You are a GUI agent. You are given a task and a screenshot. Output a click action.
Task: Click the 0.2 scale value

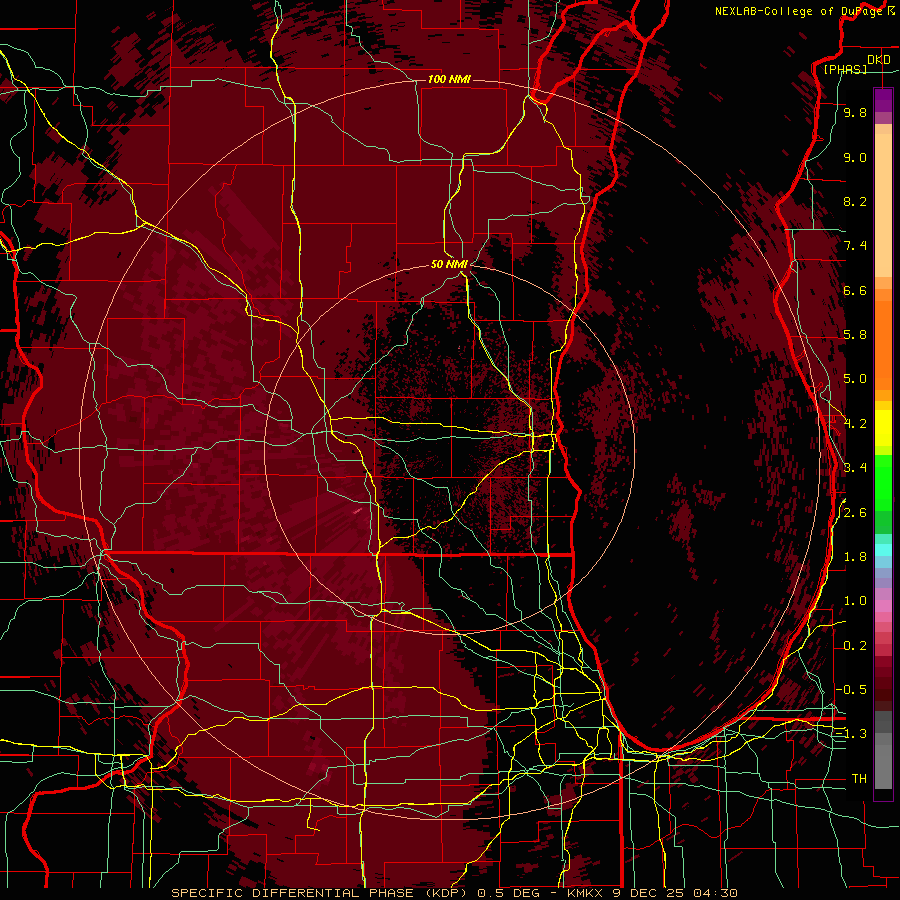point(855,646)
